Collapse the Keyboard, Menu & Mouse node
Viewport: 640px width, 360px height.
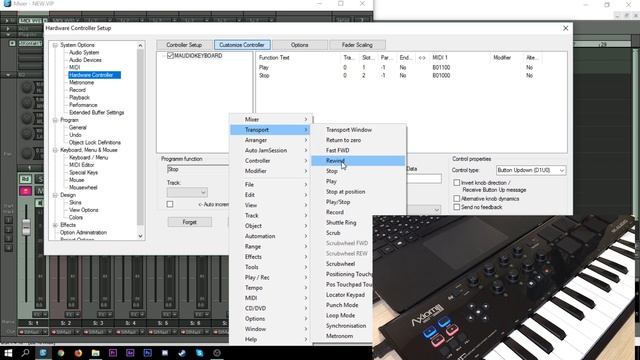click(55, 150)
